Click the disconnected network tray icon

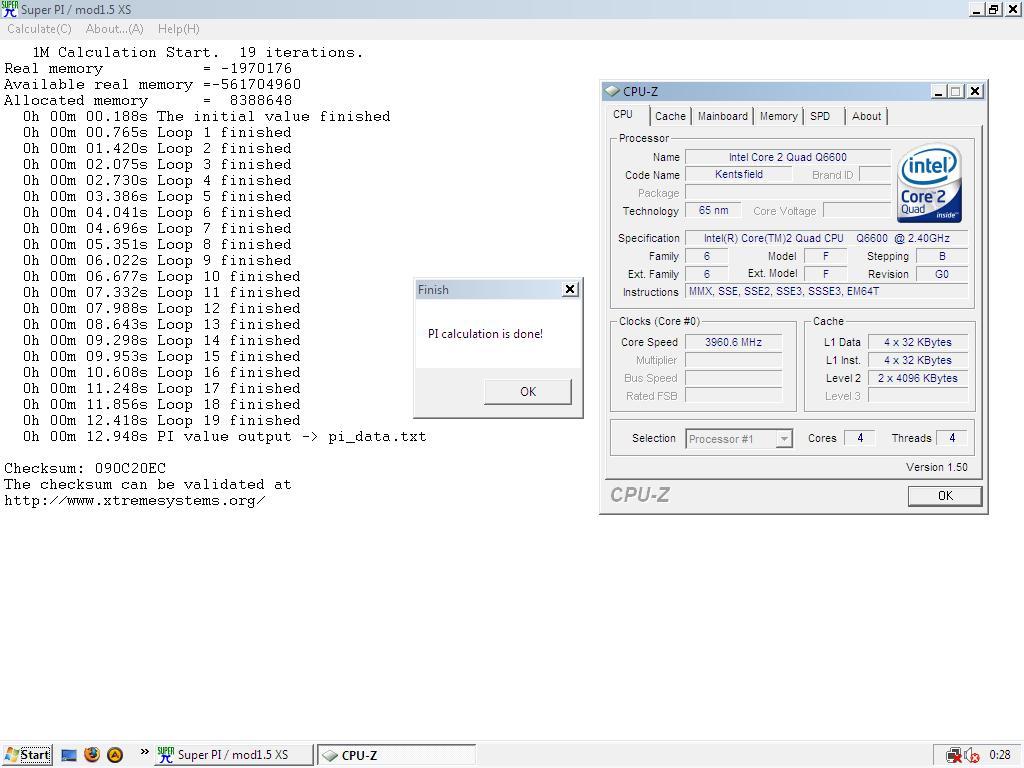(x=954, y=755)
